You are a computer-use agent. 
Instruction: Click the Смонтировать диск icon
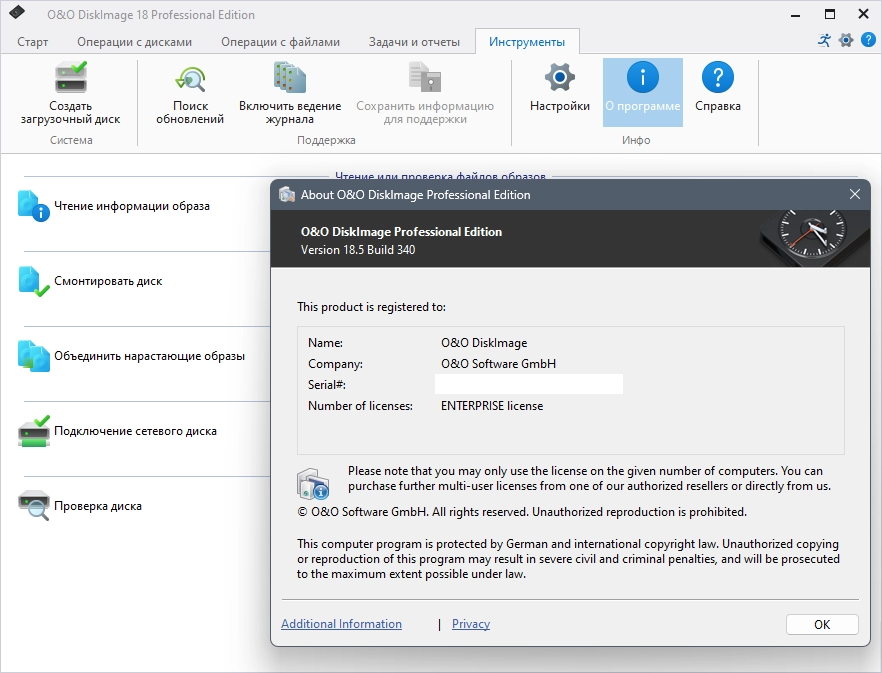[x=34, y=281]
